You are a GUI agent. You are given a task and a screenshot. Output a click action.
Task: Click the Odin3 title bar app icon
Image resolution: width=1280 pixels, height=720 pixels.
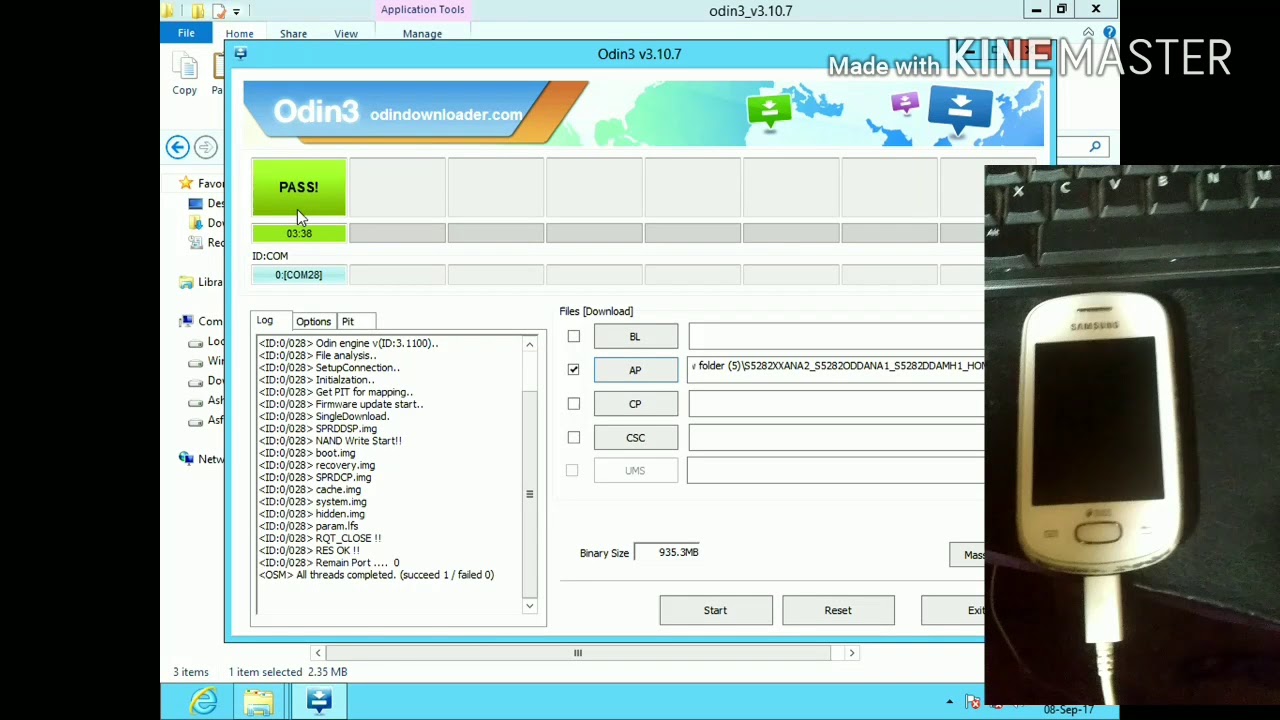(240, 54)
